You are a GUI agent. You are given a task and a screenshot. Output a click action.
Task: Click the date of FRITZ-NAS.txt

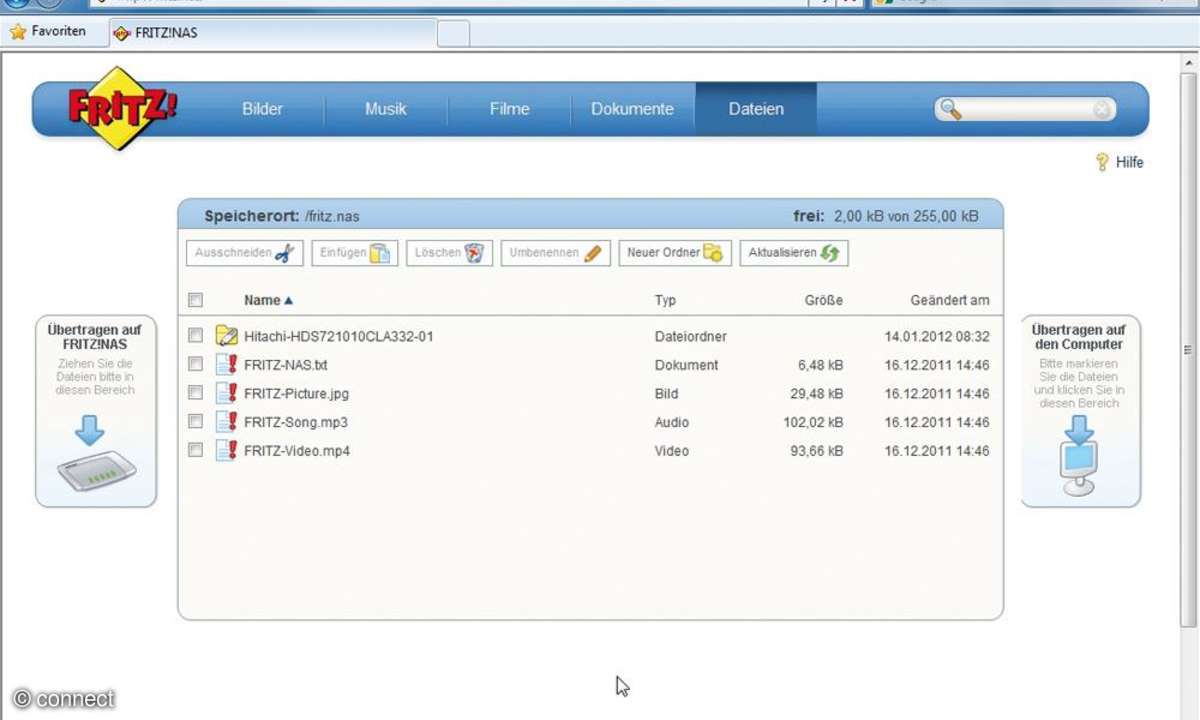click(x=937, y=365)
